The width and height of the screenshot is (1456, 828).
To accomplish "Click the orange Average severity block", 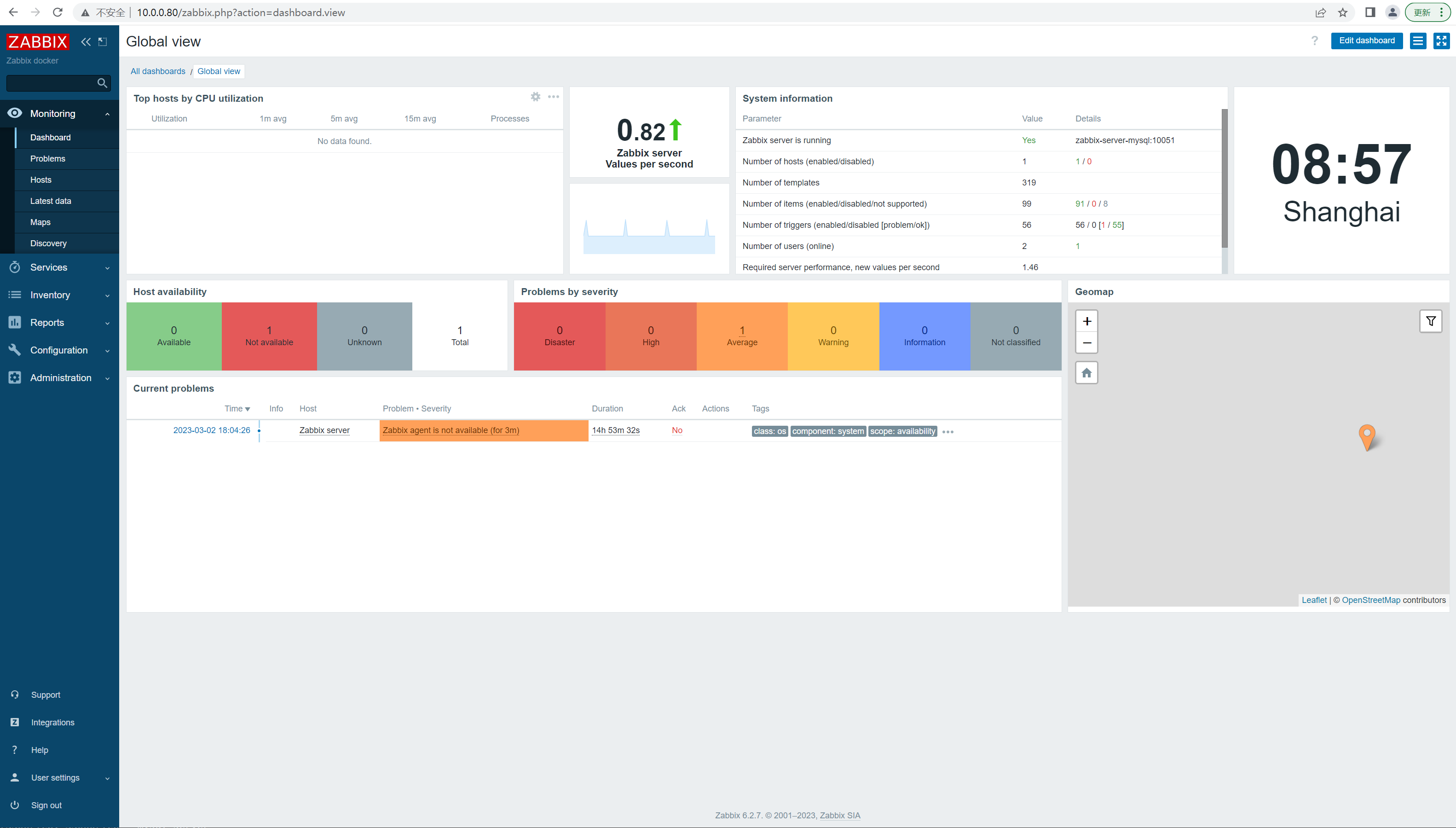I will pos(742,336).
